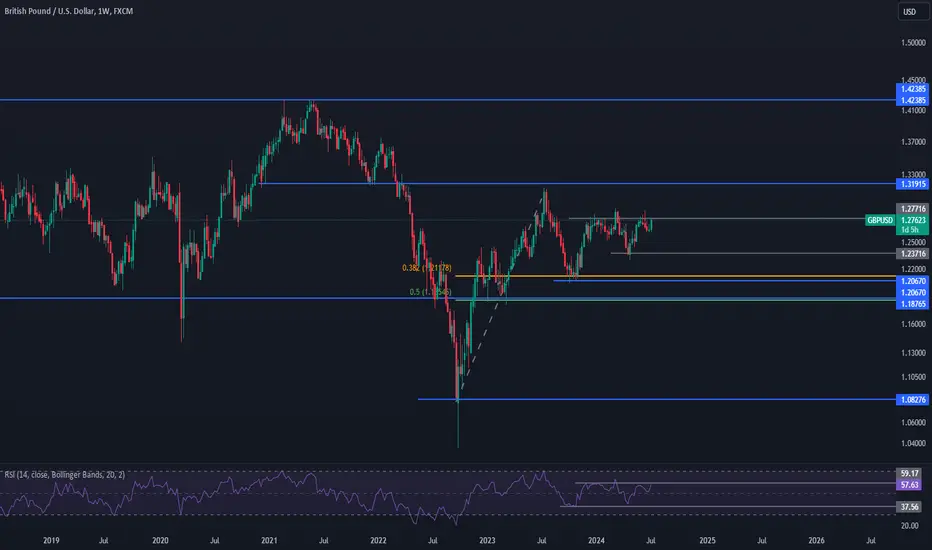The image size is (932, 550).
Task: Click the green GBPUSD symbol label
Action: (x=880, y=220)
